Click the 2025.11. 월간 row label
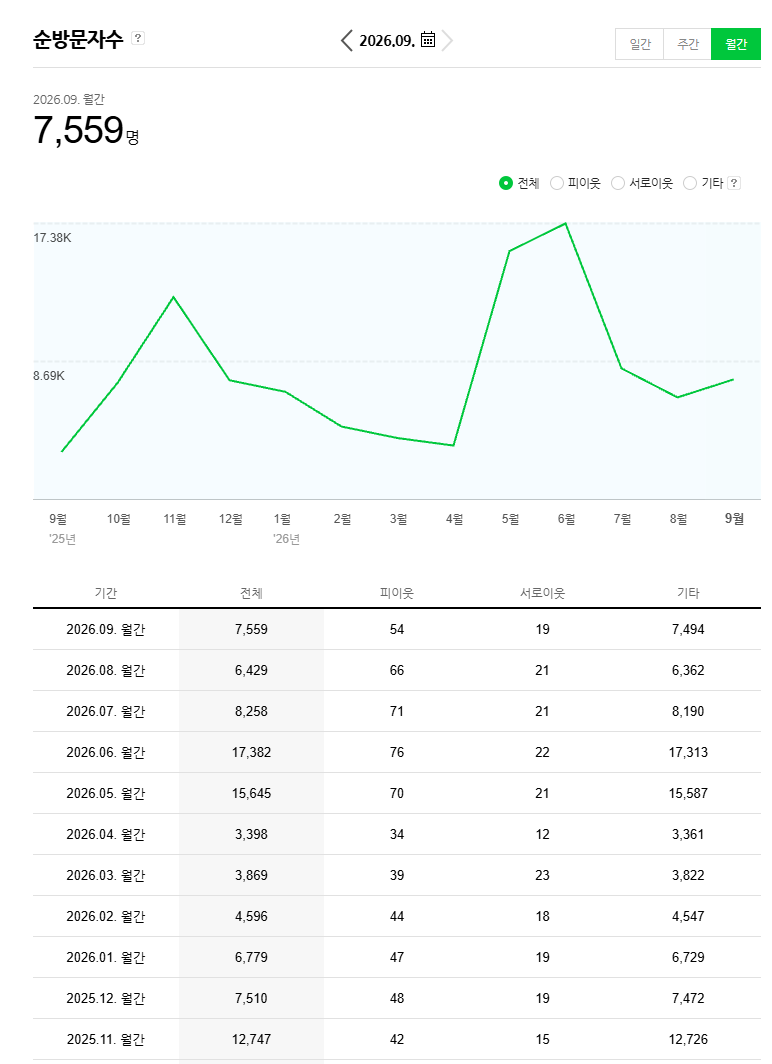 click(106, 1040)
